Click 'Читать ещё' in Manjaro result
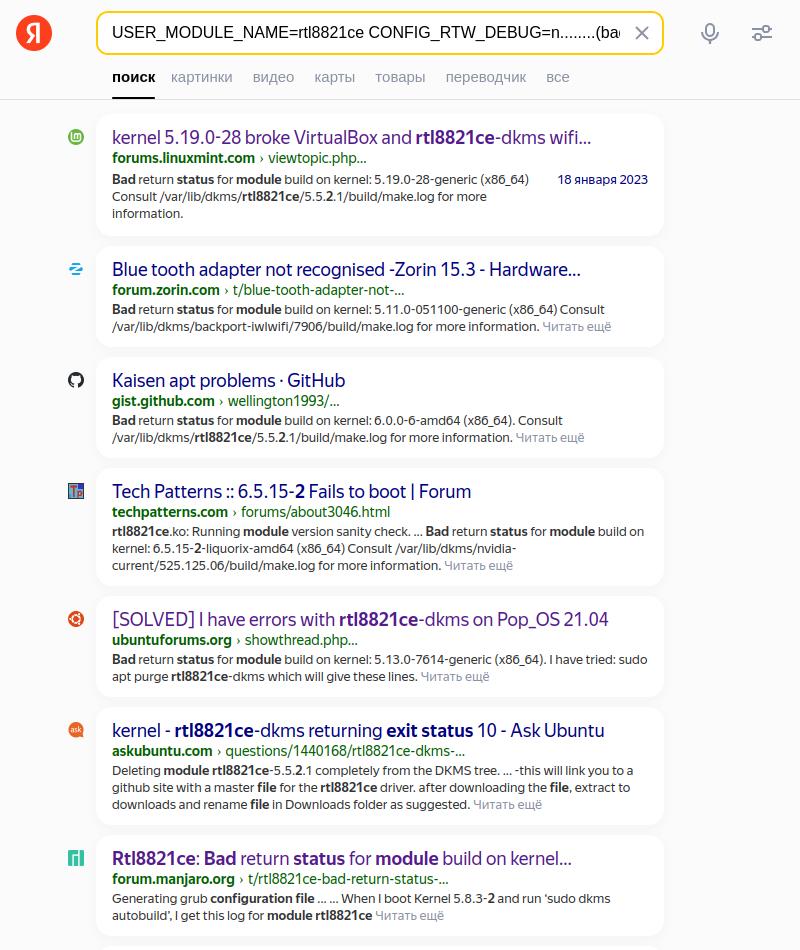Viewport: 800px width, 950px height. (x=409, y=915)
